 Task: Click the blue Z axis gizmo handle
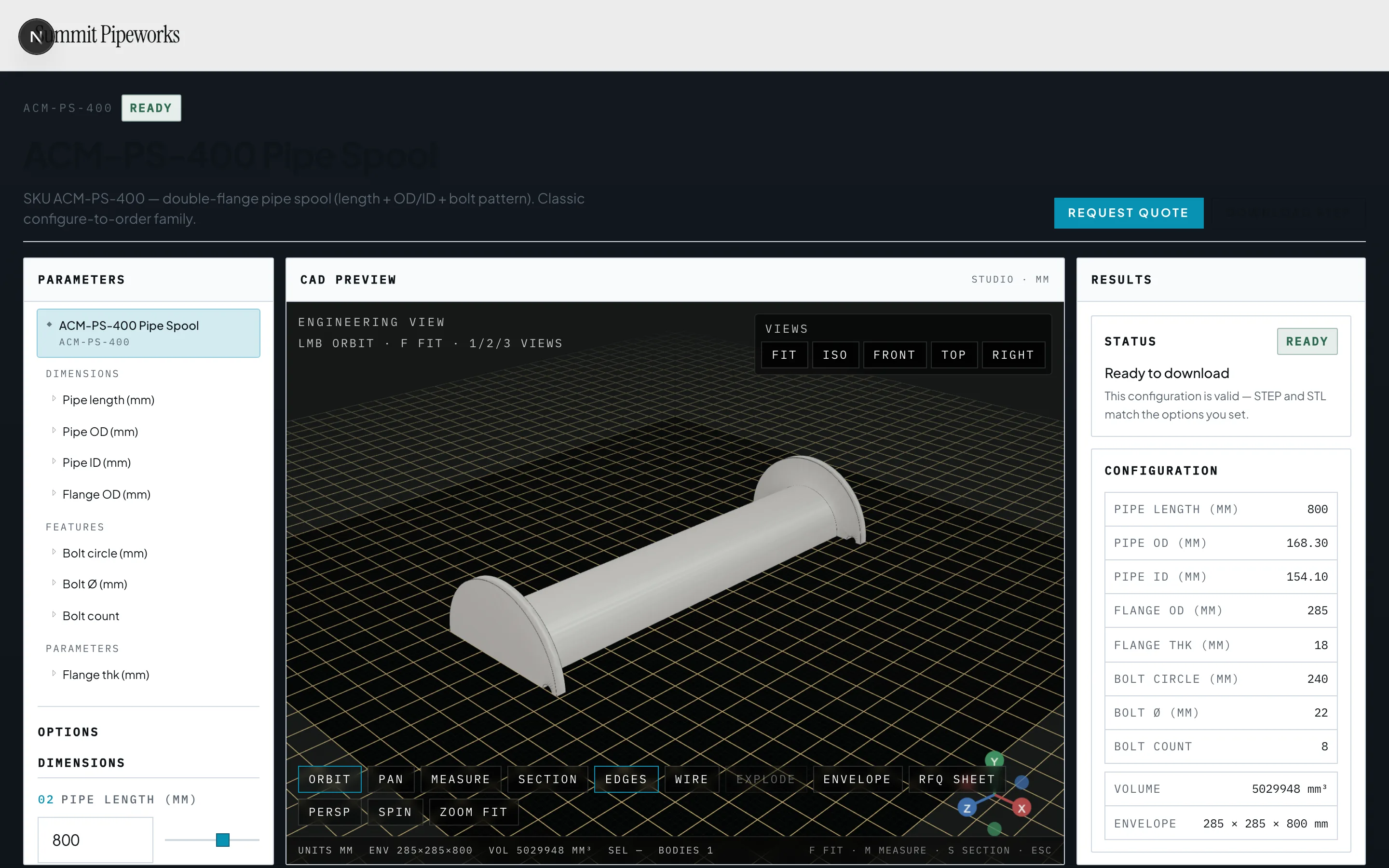(x=967, y=808)
